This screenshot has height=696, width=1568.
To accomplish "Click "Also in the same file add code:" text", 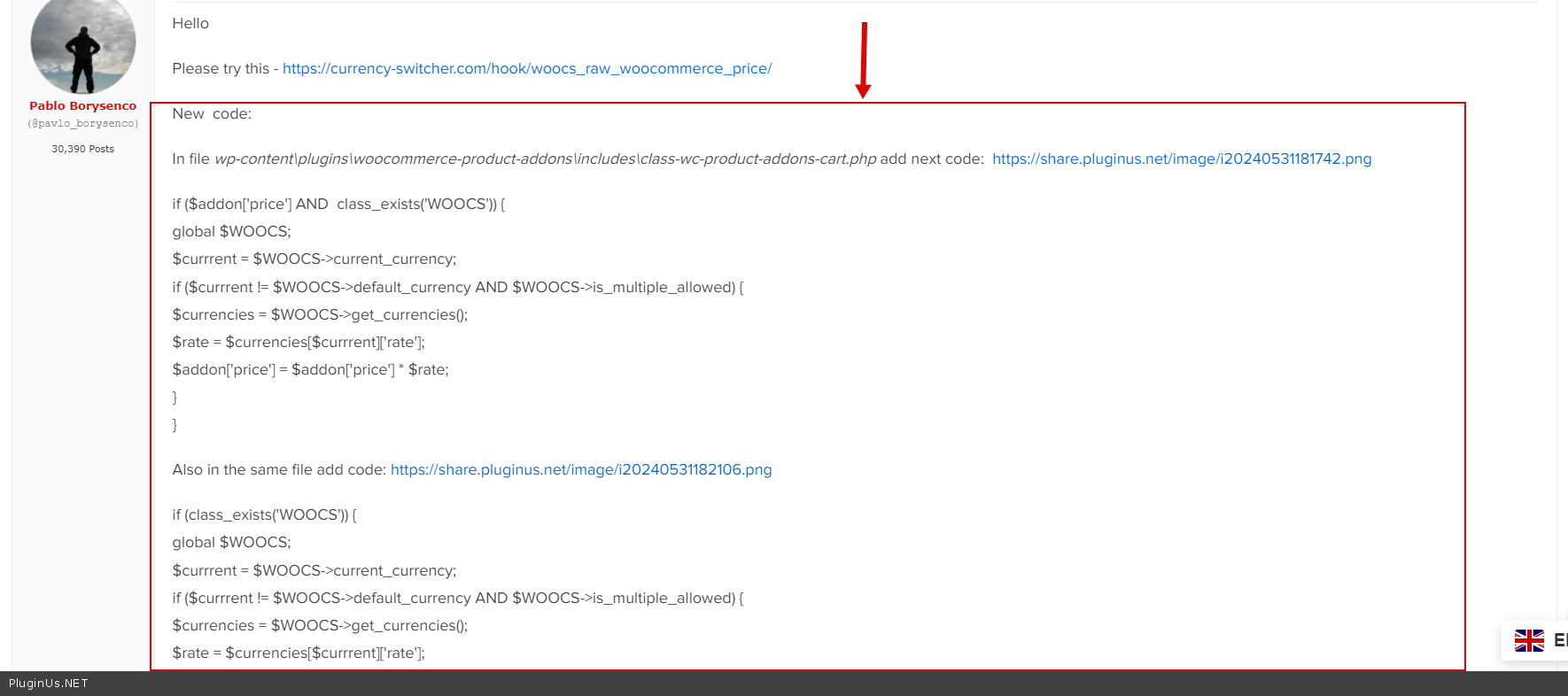I will pos(279,469).
